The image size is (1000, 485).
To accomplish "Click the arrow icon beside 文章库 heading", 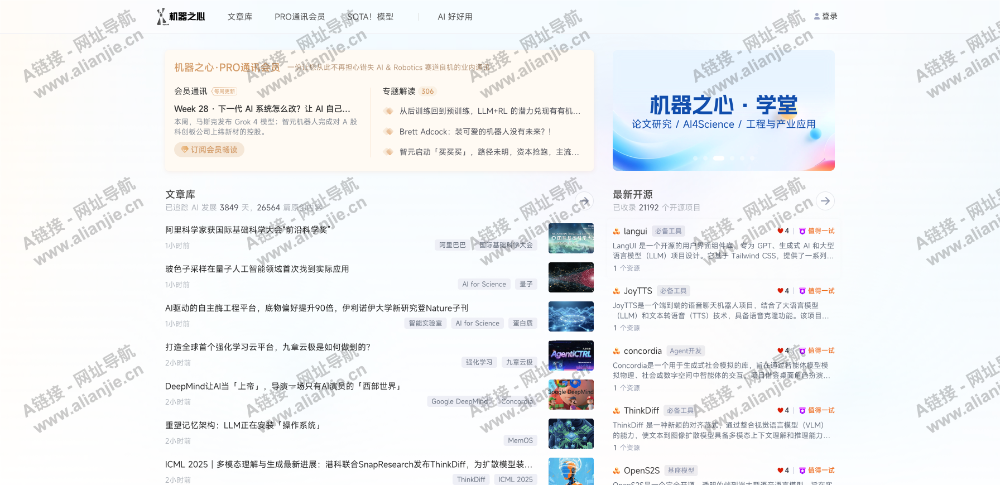I will [585, 201].
